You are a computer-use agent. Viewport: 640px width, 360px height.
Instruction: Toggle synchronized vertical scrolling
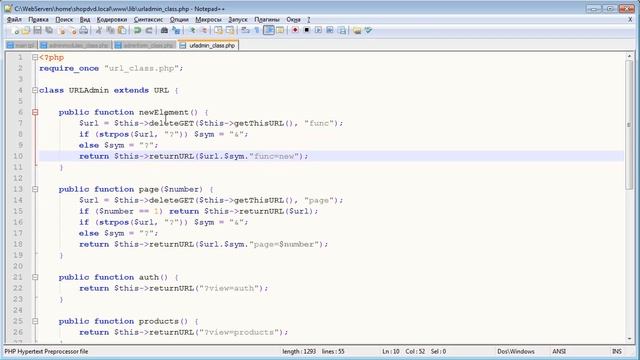point(218,30)
